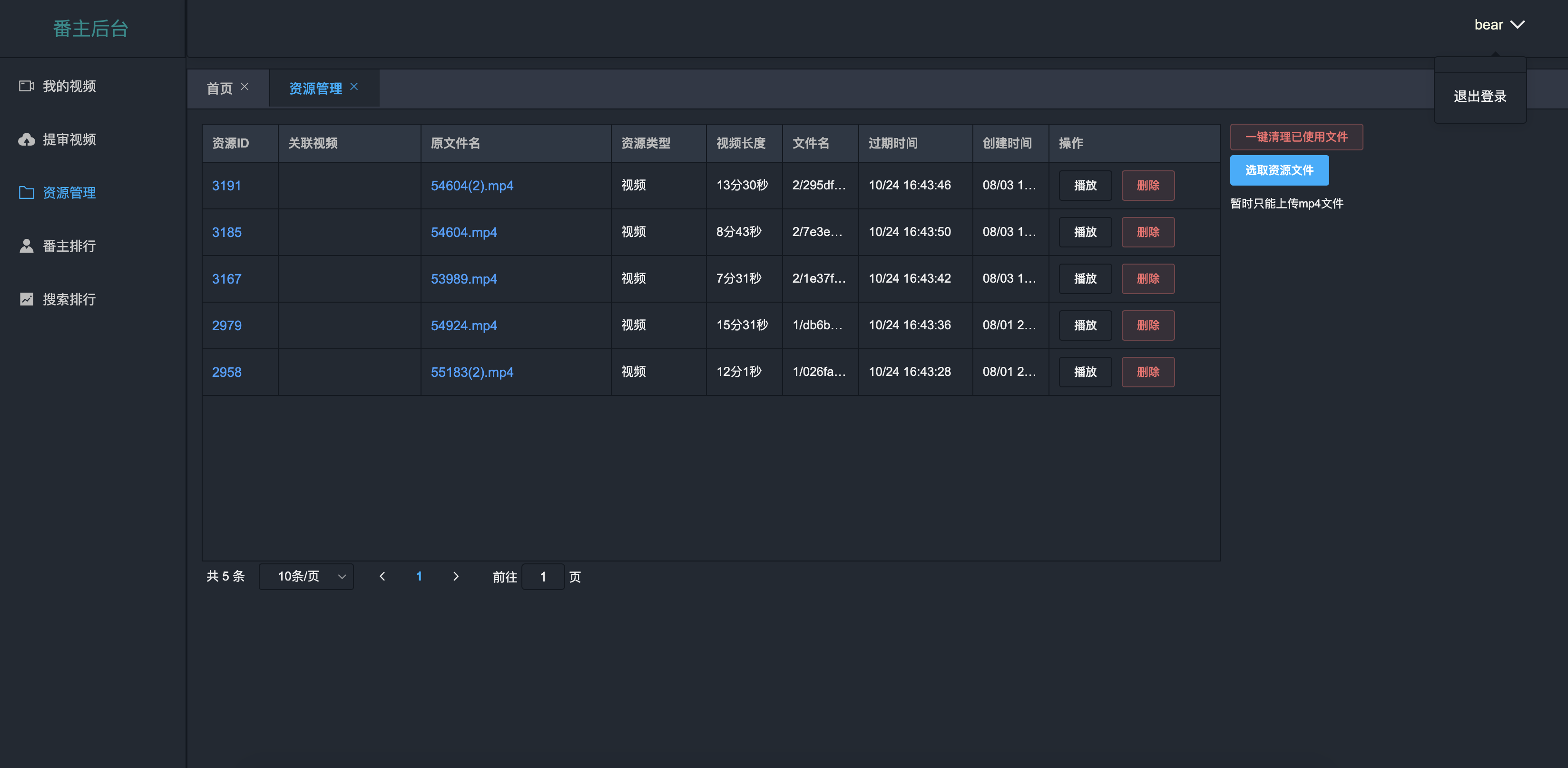The height and width of the screenshot is (768, 1568).
Task: Go to next page arrow
Action: pos(455,576)
